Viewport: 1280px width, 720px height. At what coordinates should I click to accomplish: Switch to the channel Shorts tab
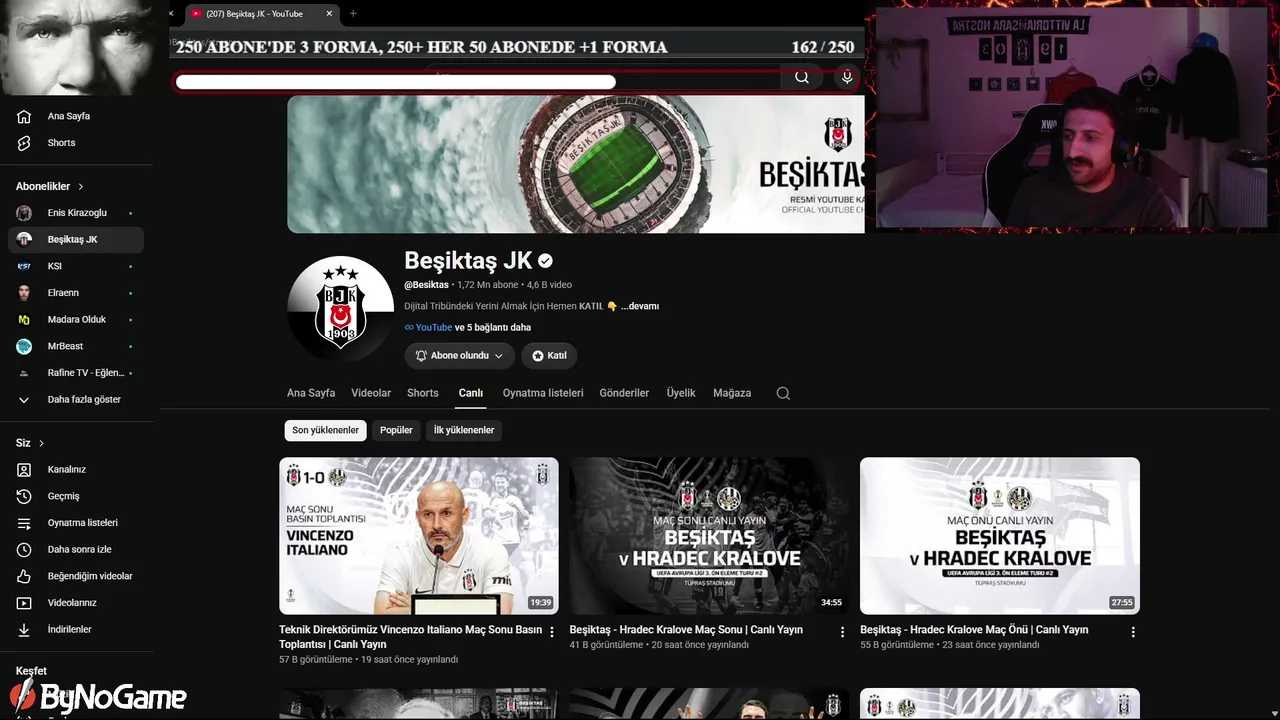click(x=423, y=393)
